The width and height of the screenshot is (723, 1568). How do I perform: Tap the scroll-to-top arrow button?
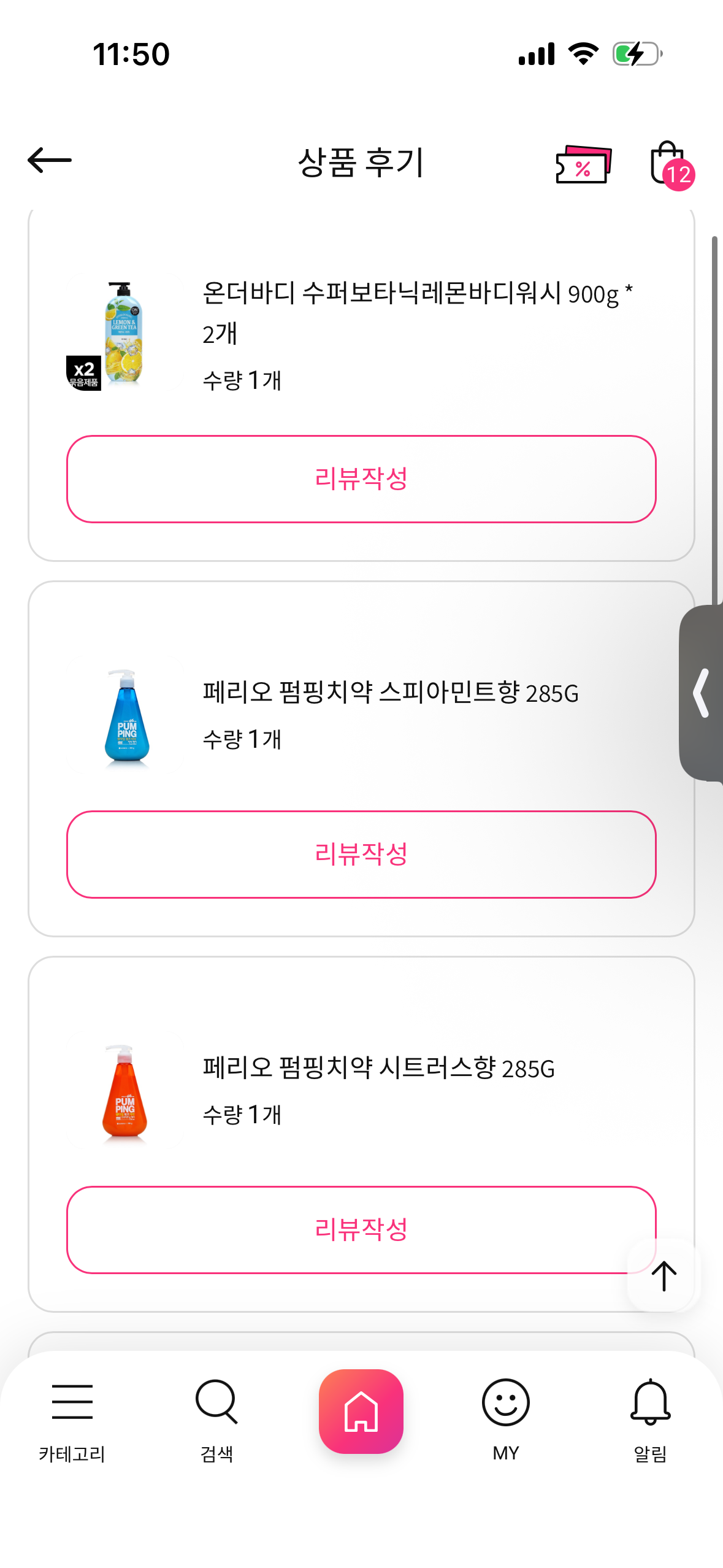(x=663, y=1276)
